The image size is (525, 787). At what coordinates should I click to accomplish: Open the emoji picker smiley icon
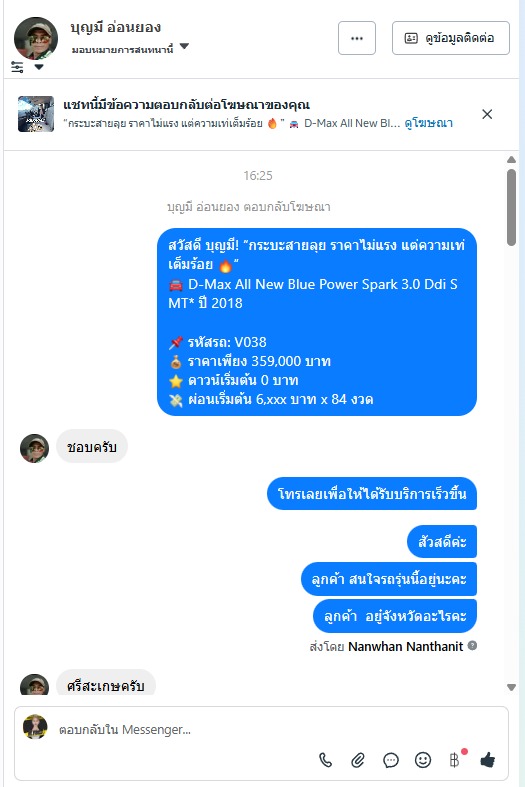423,760
